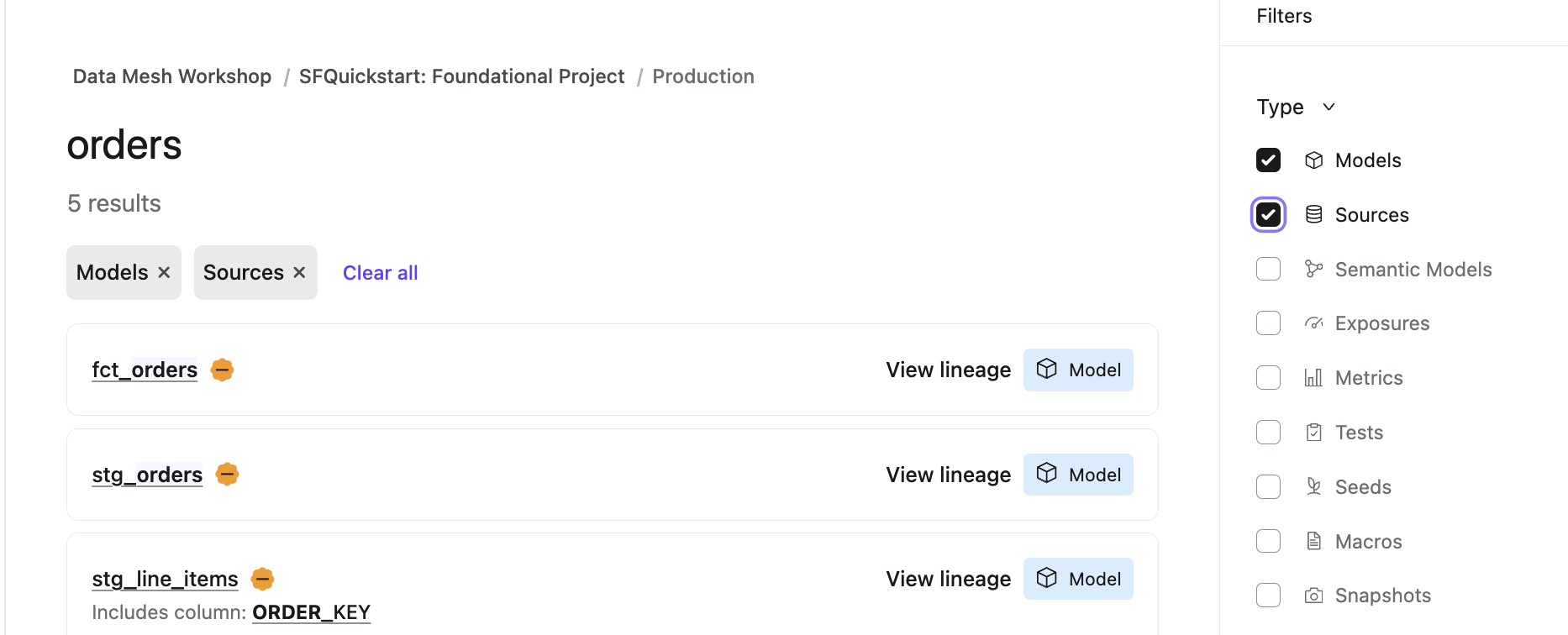The width and height of the screenshot is (1568, 635).
Task: Click Clear all filters link
Action: (x=380, y=273)
